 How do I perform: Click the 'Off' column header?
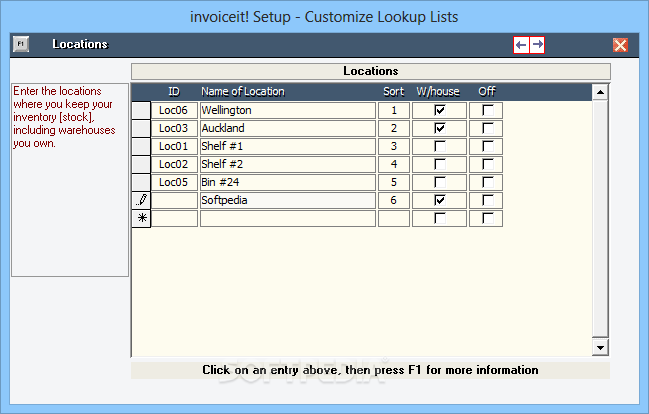pyautogui.click(x=487, y=91)
